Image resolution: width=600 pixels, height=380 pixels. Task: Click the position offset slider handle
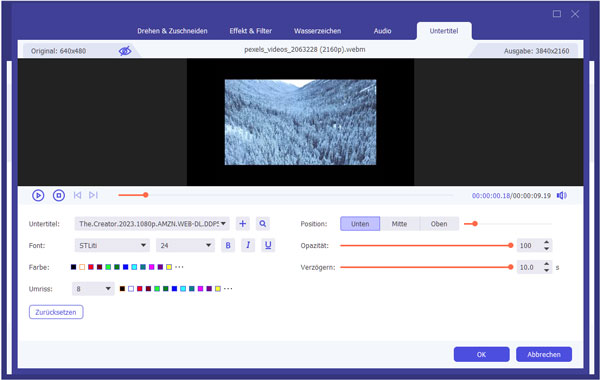pyautogui.click(x=475, y=223)
